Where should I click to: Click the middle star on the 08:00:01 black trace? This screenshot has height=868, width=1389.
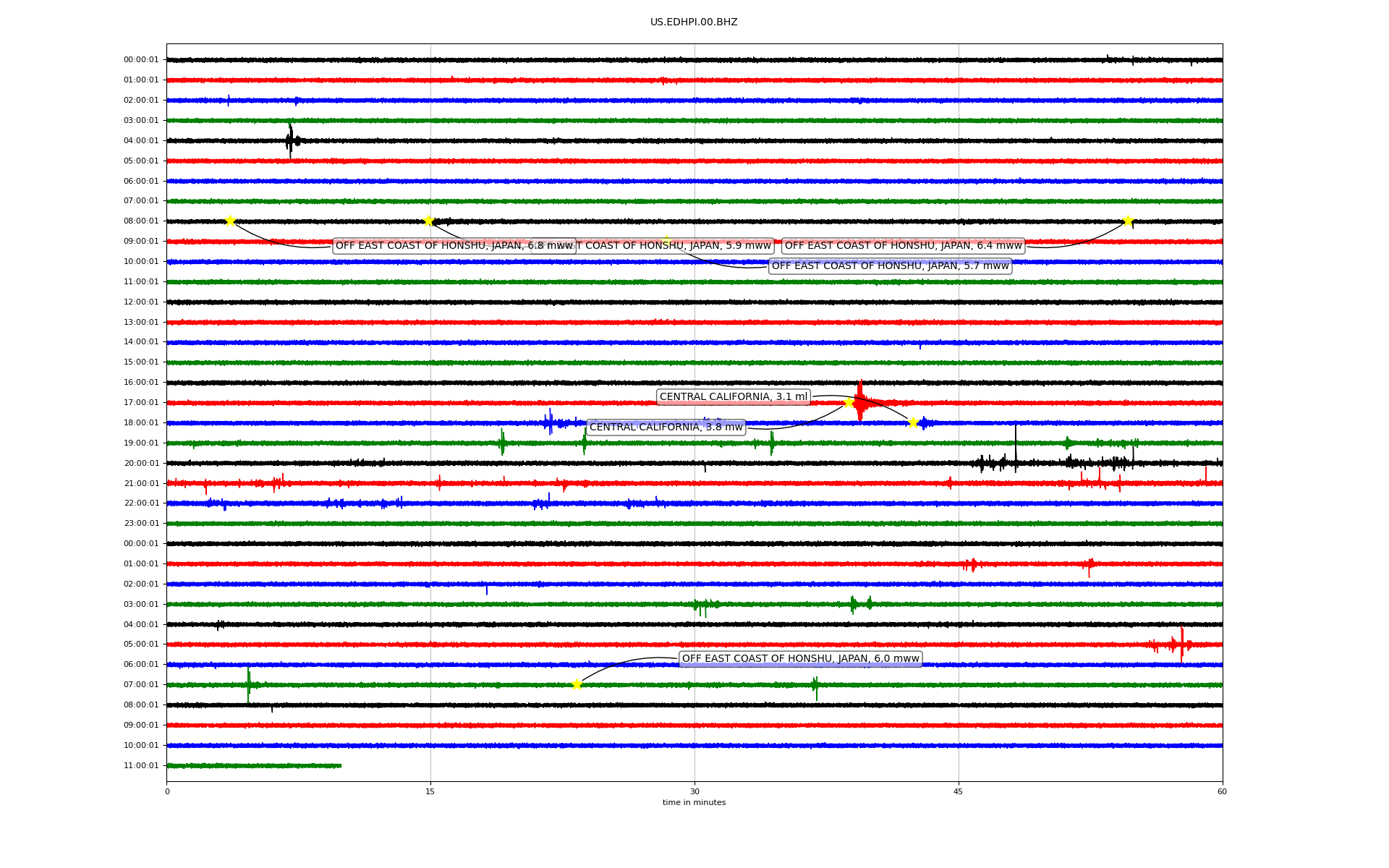[428, 221]
